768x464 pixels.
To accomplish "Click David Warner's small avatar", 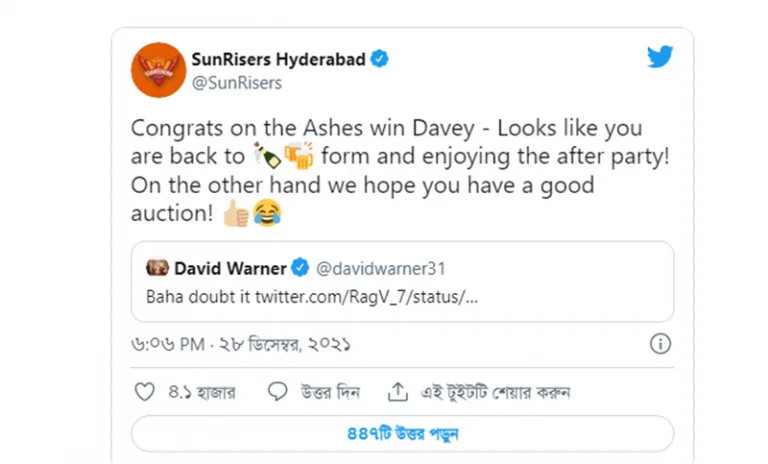I will coord(157,268).
